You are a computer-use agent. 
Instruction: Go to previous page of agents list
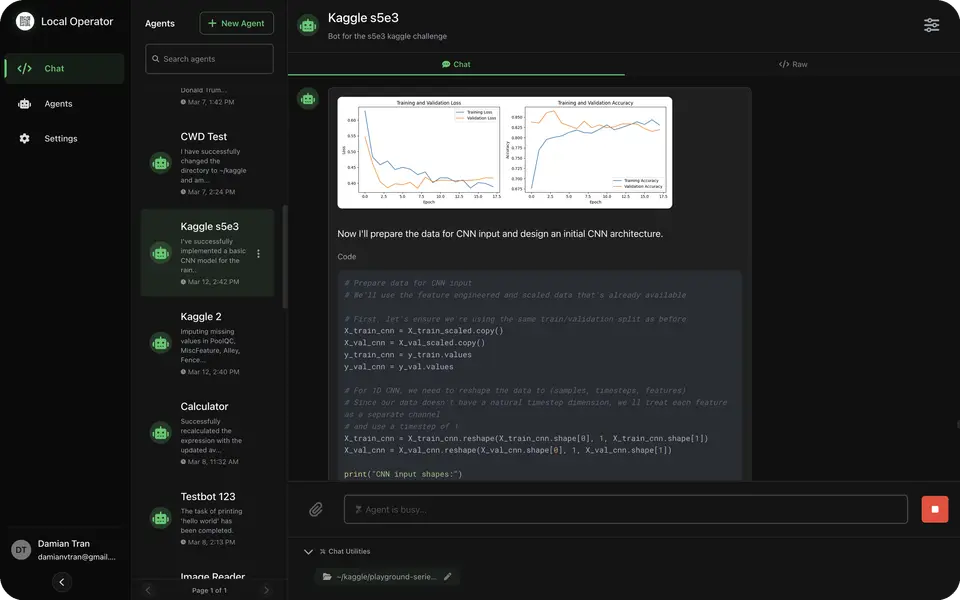click(x=148, y=590)
